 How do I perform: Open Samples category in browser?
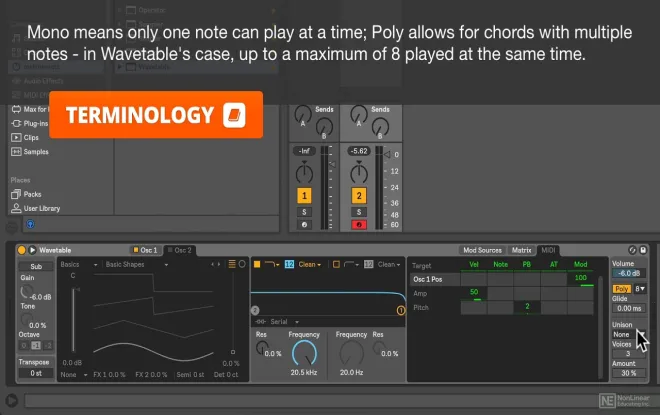(30, 152)
